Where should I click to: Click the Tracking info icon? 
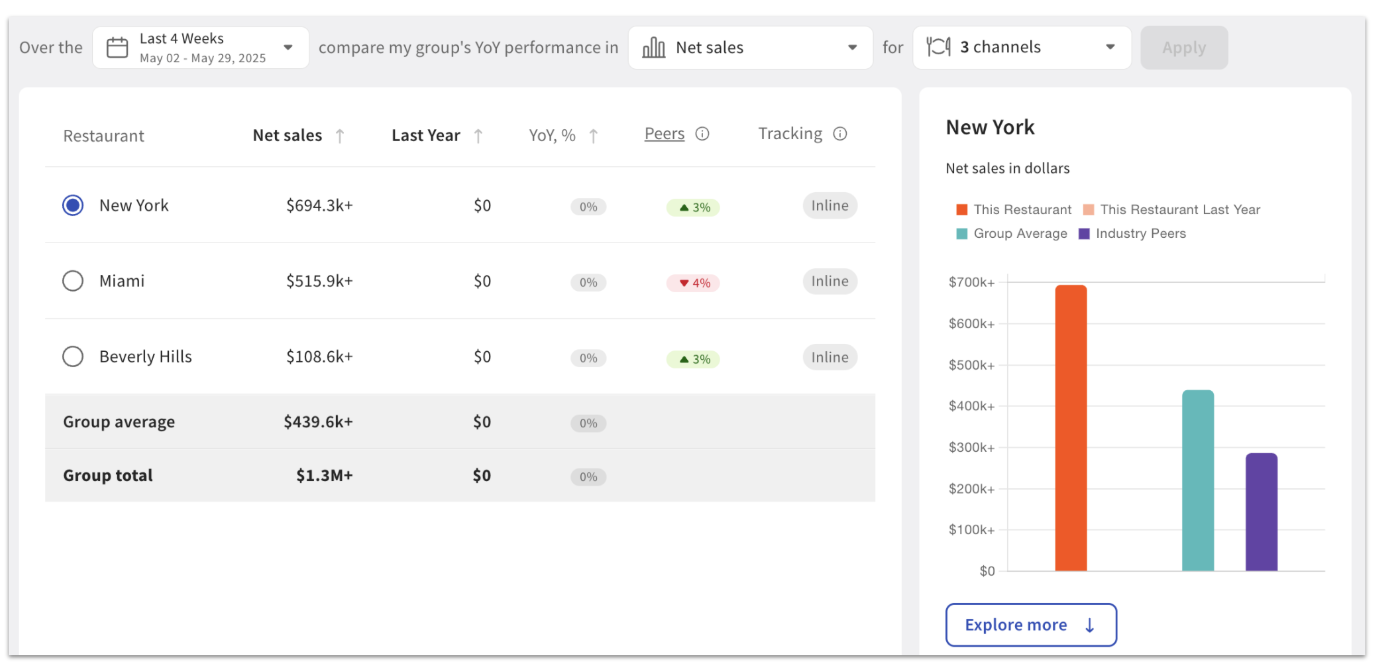[x=840, y=134]
